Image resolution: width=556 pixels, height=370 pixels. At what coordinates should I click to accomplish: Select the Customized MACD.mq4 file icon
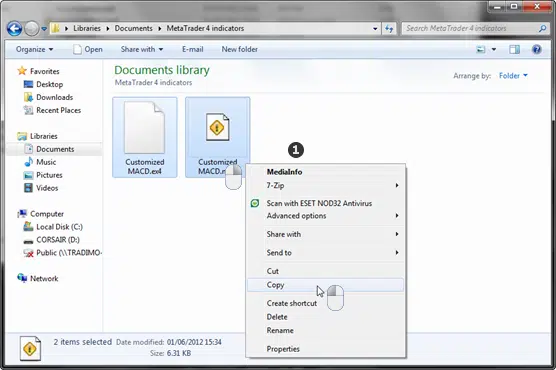pyautogui.click(x=217, y=127)
